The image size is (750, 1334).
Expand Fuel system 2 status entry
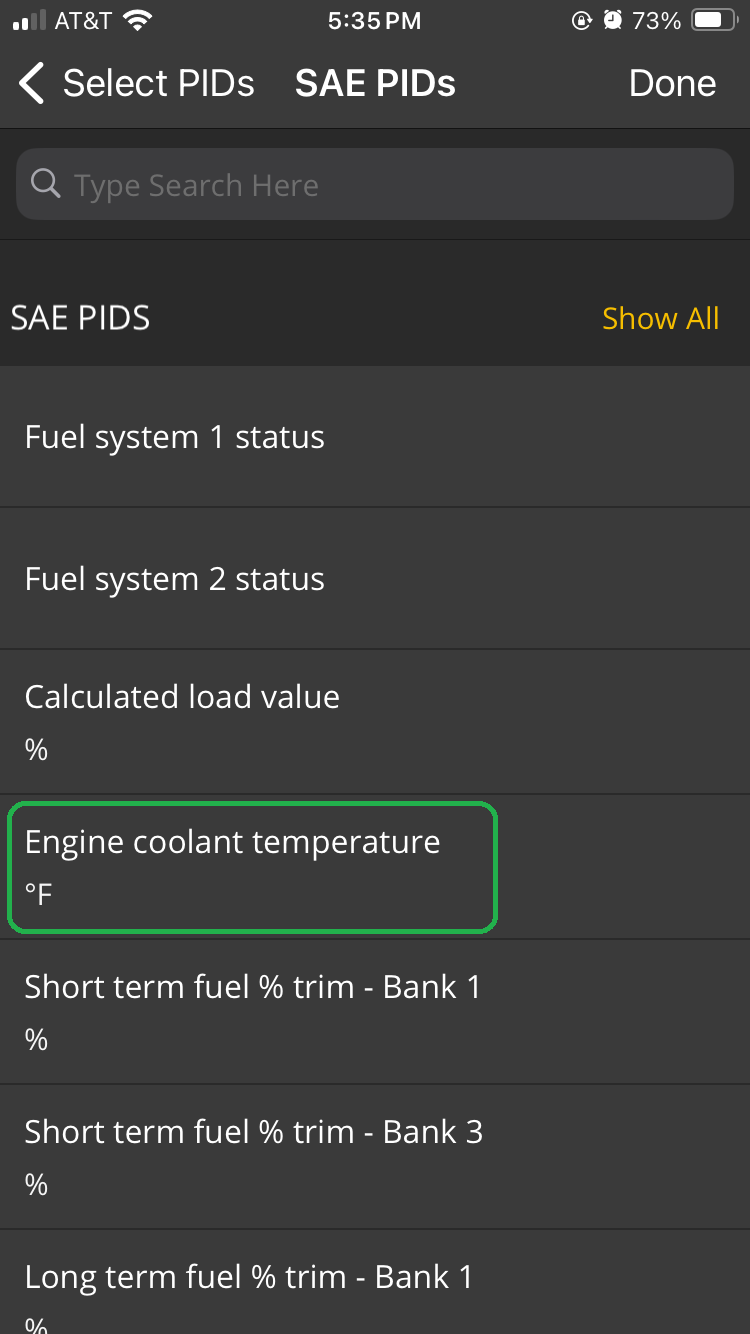coord(375,578)
